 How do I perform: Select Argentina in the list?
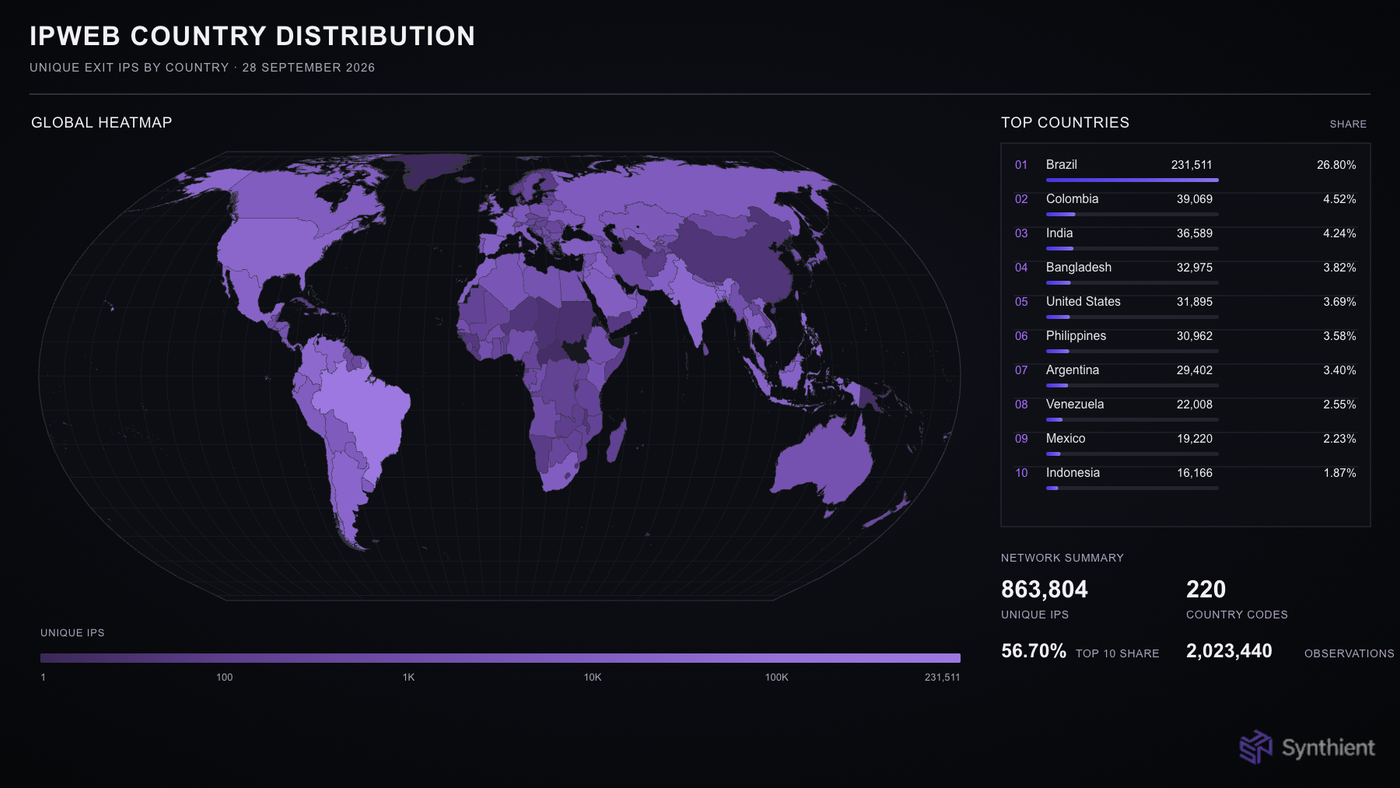(1072, 370)
